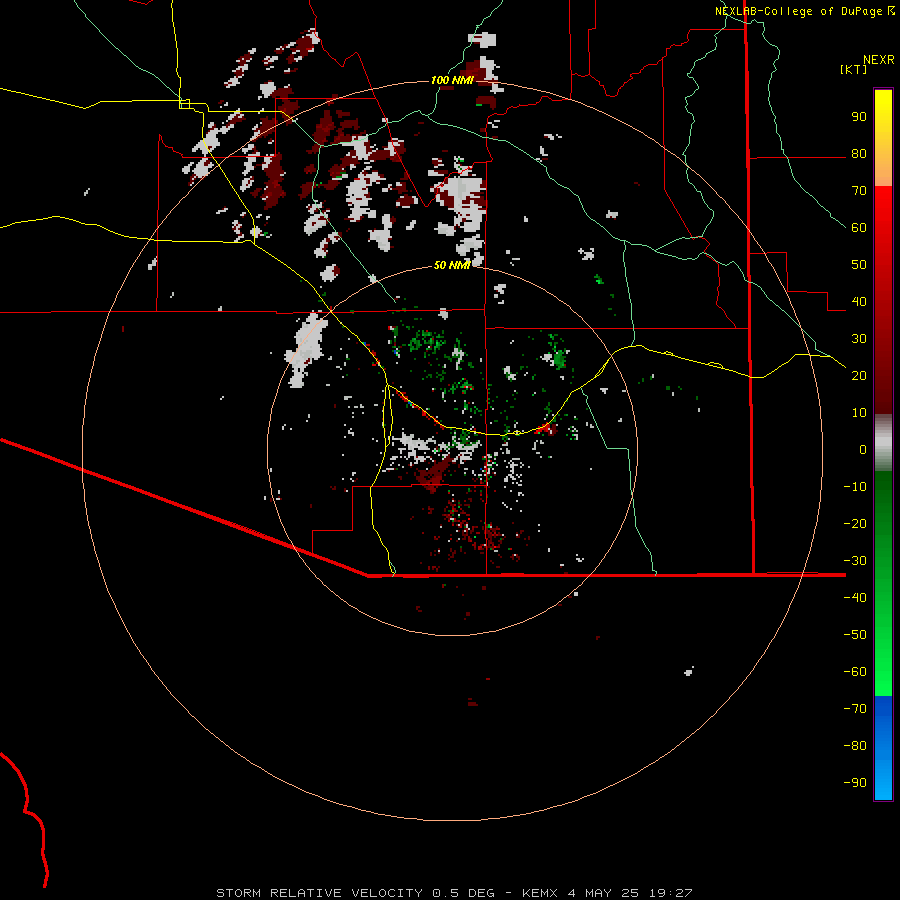
Task: Click the 60 value on velocity scale
Action: [x=859, y=228]
